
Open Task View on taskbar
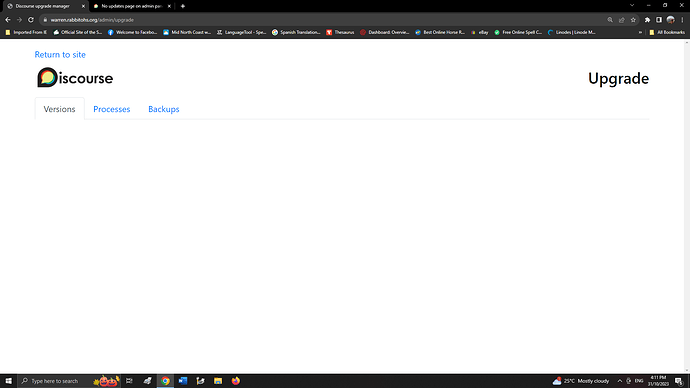point(129,381)
